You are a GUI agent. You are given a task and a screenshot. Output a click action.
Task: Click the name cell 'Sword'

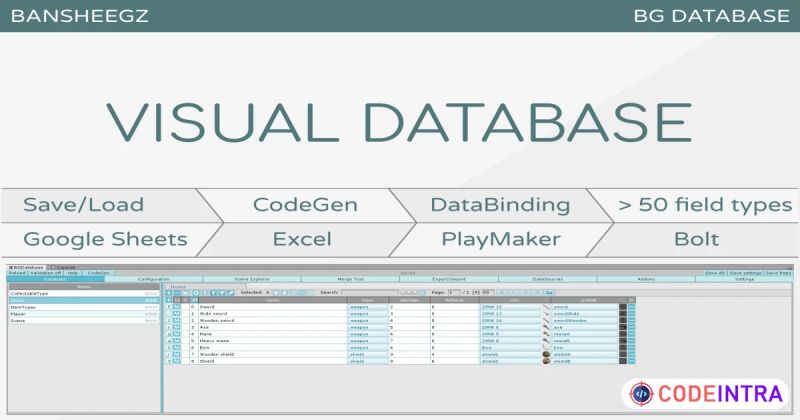273,307
